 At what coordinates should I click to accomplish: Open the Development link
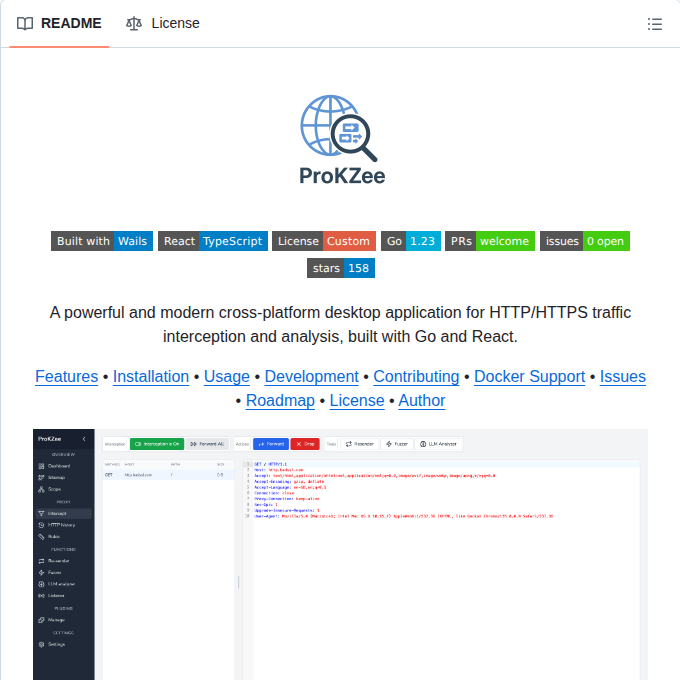(x=311, y=377)
